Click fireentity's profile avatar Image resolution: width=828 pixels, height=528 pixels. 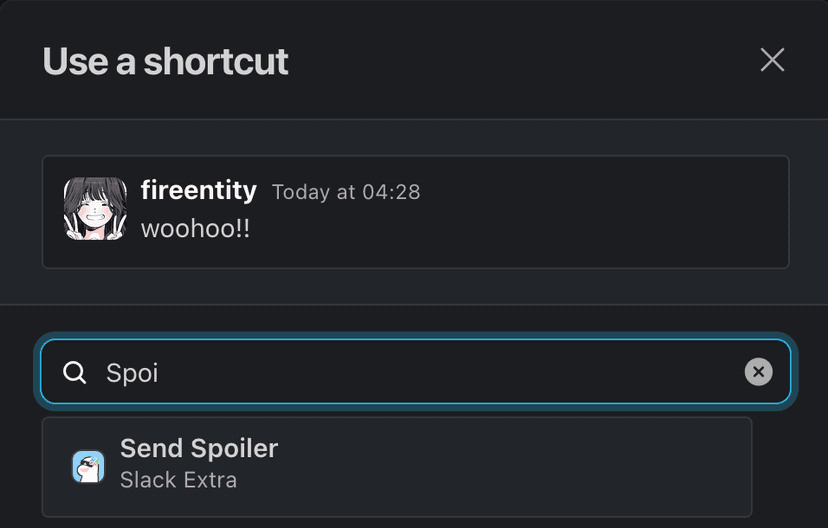(x=95, y=209)
